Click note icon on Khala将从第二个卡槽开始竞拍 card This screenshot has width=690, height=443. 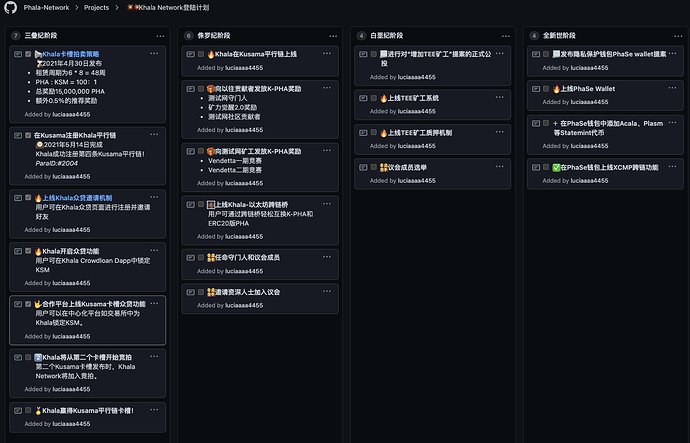[x=18, y=357]
